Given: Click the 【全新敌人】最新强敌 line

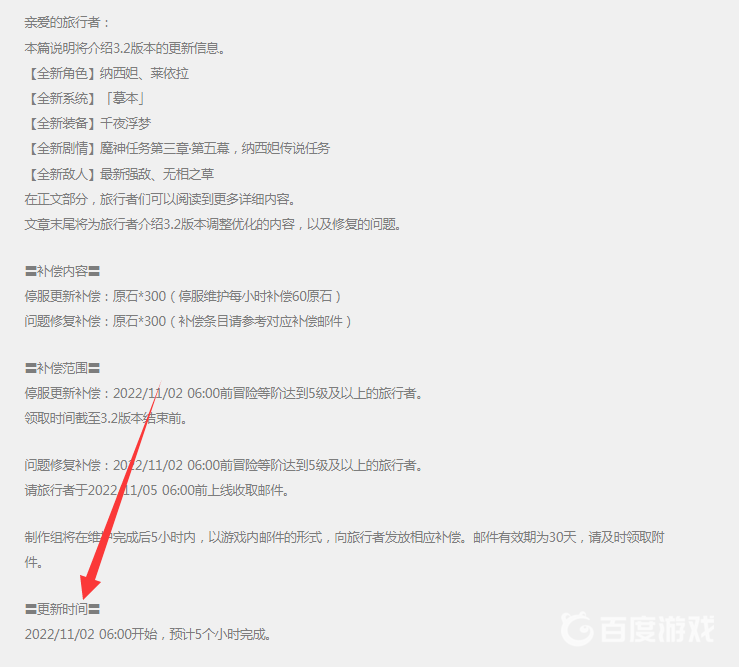Looking at the screenshot, I should click(120, 174).
